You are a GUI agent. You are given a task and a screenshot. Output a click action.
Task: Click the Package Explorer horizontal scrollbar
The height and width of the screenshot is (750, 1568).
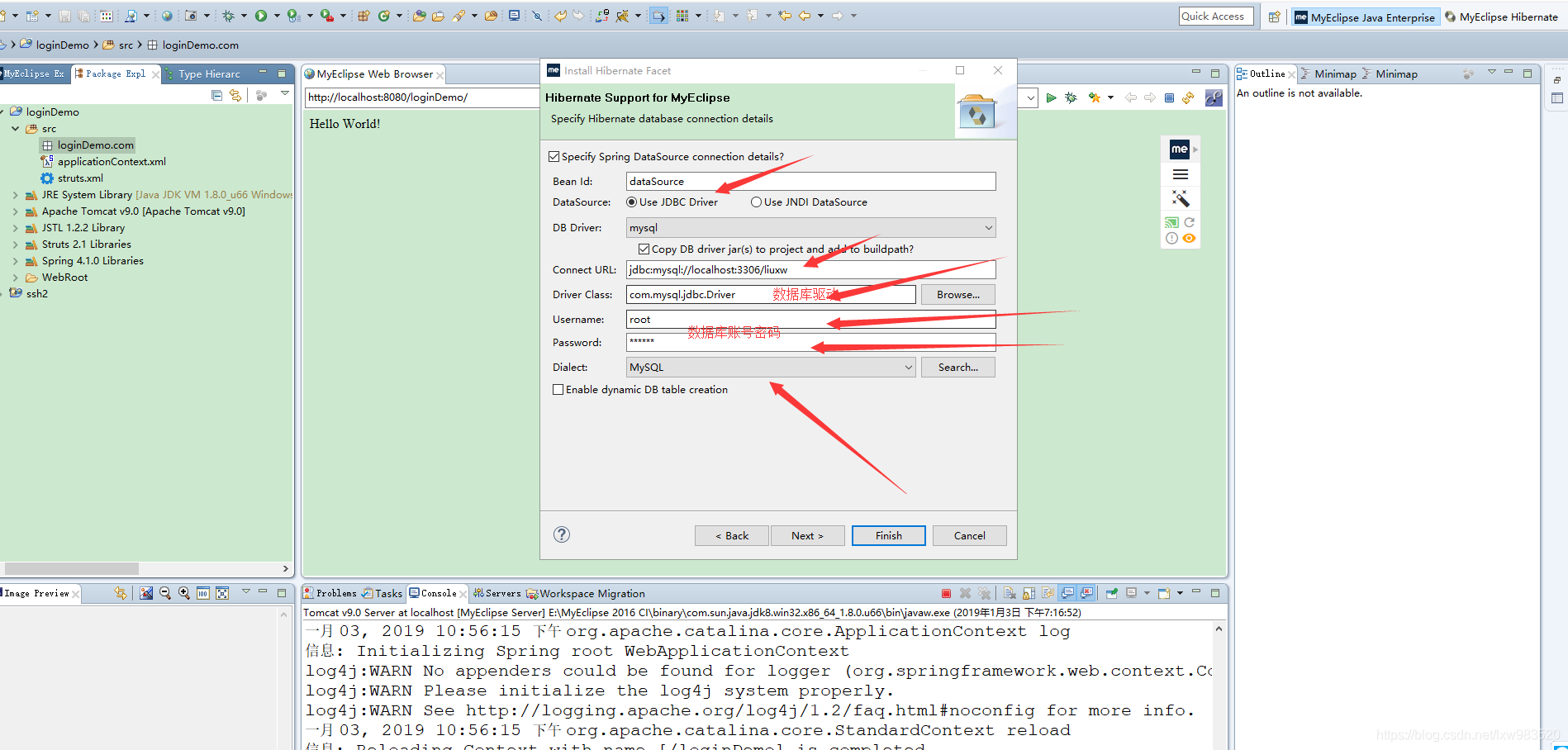coord(72,568)
